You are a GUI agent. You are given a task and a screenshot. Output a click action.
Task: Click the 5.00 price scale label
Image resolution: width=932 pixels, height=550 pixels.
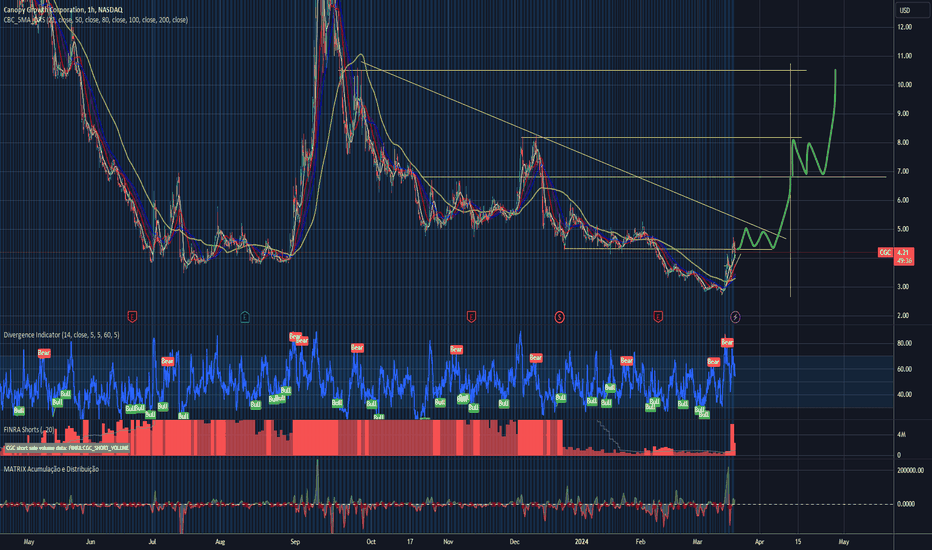pos(903,229)
